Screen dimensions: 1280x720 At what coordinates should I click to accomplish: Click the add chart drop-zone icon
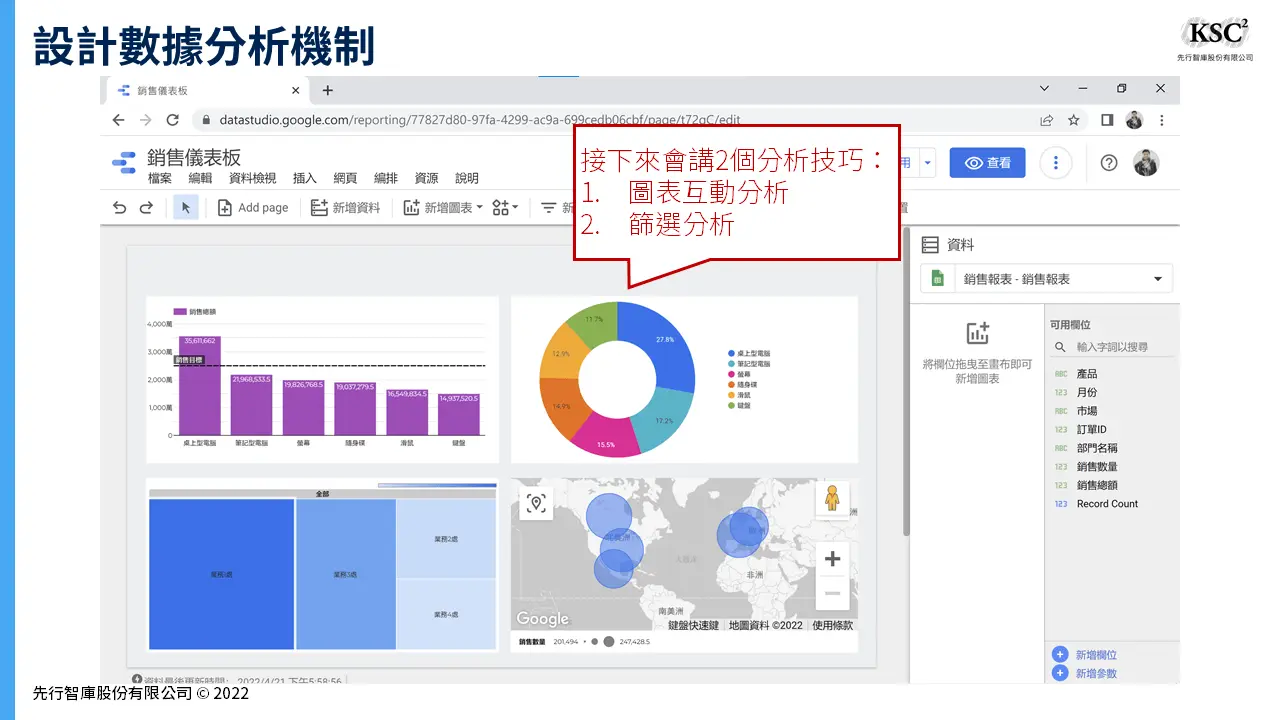977,334
